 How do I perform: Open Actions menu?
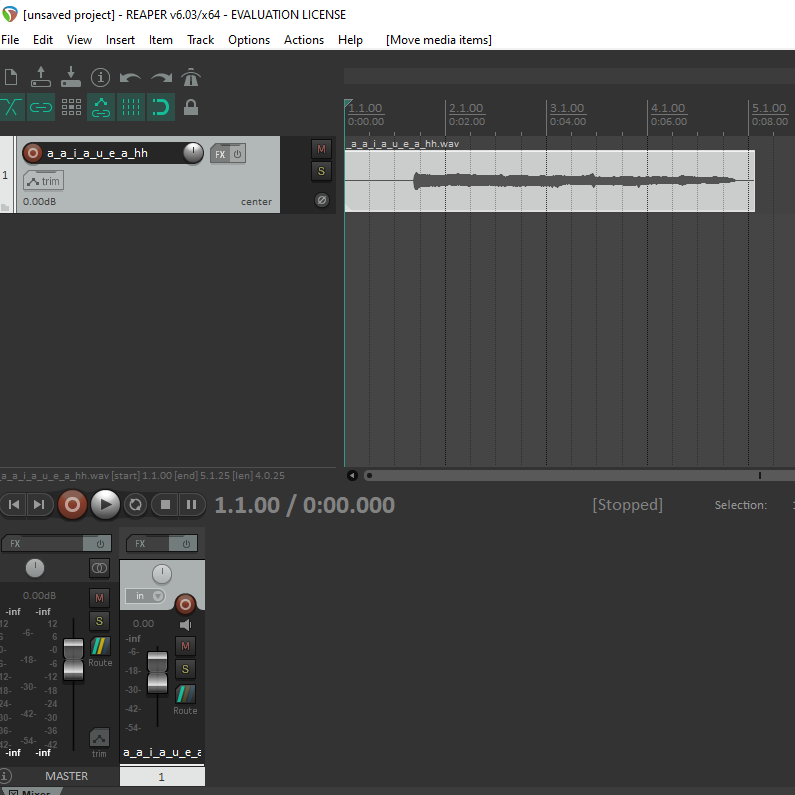click(304, 40)
